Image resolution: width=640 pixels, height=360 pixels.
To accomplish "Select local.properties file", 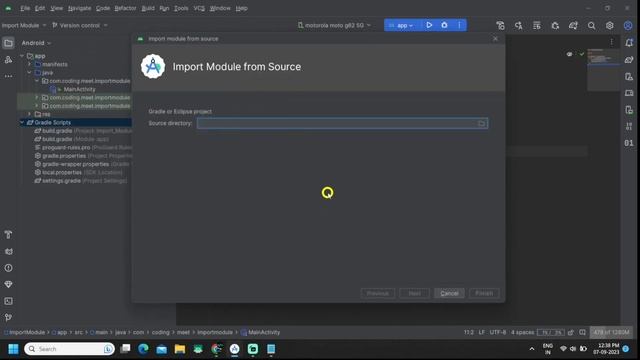I will [x=62, y=172].
